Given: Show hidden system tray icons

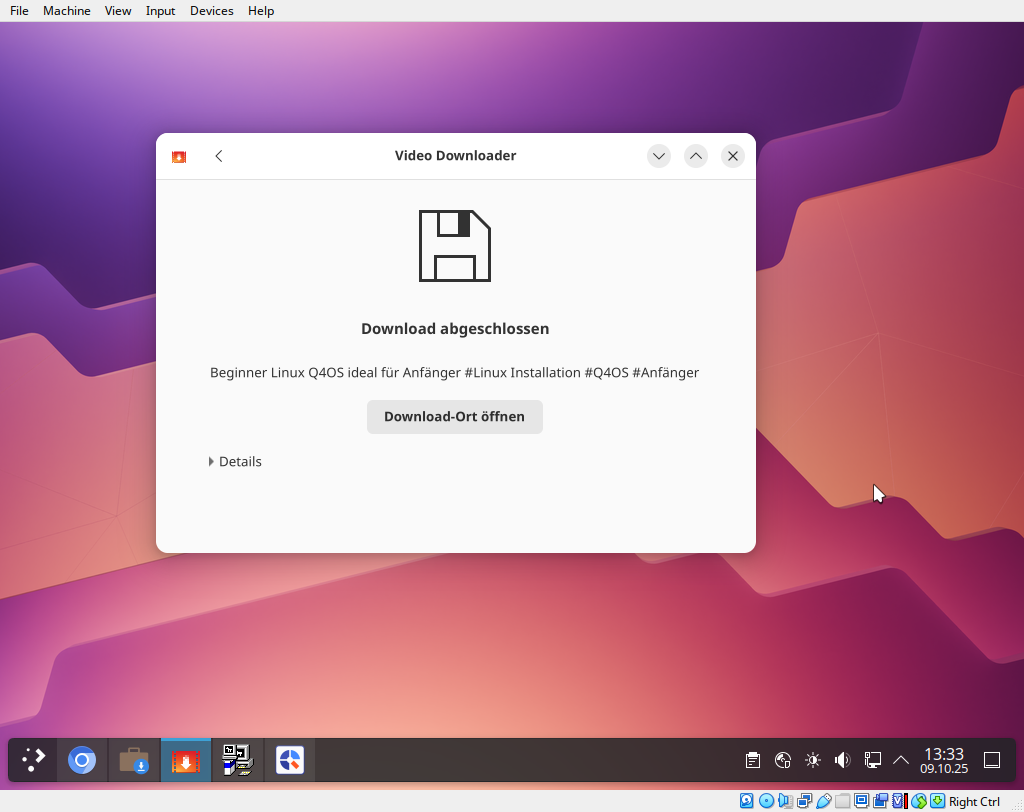Looking at the screenshot, I should click(901, 760).
